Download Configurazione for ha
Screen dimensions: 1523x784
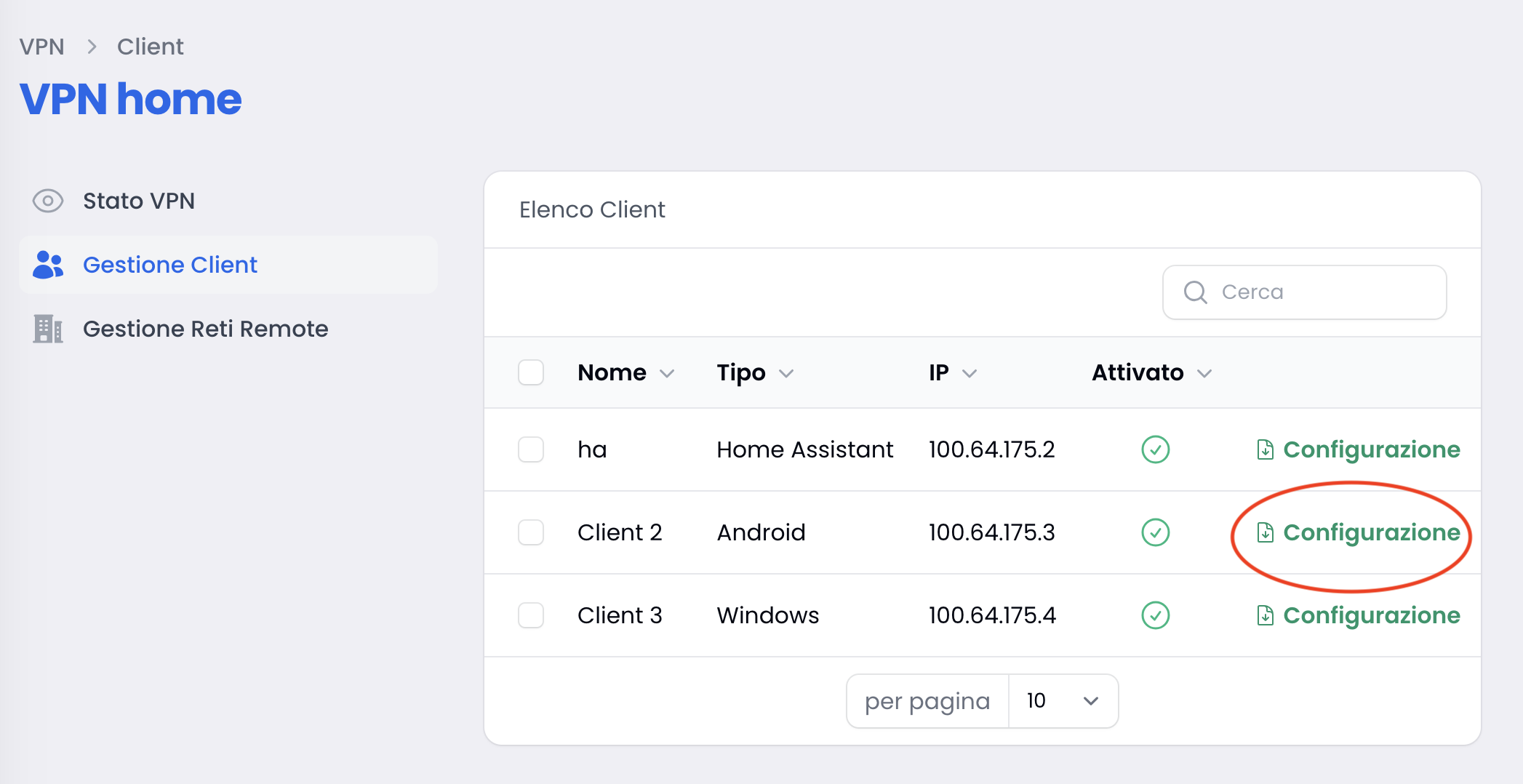click(1358, 449)
